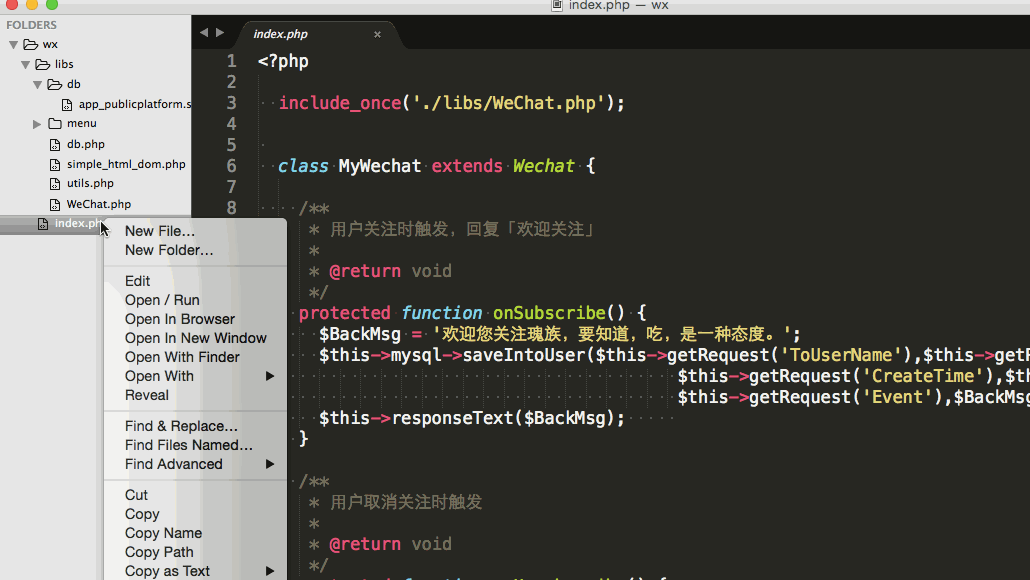This screenshot has width=1030, height=580.
Task: Choose 'Open In Browser' from the context menu
Action: tap(180, 319)
